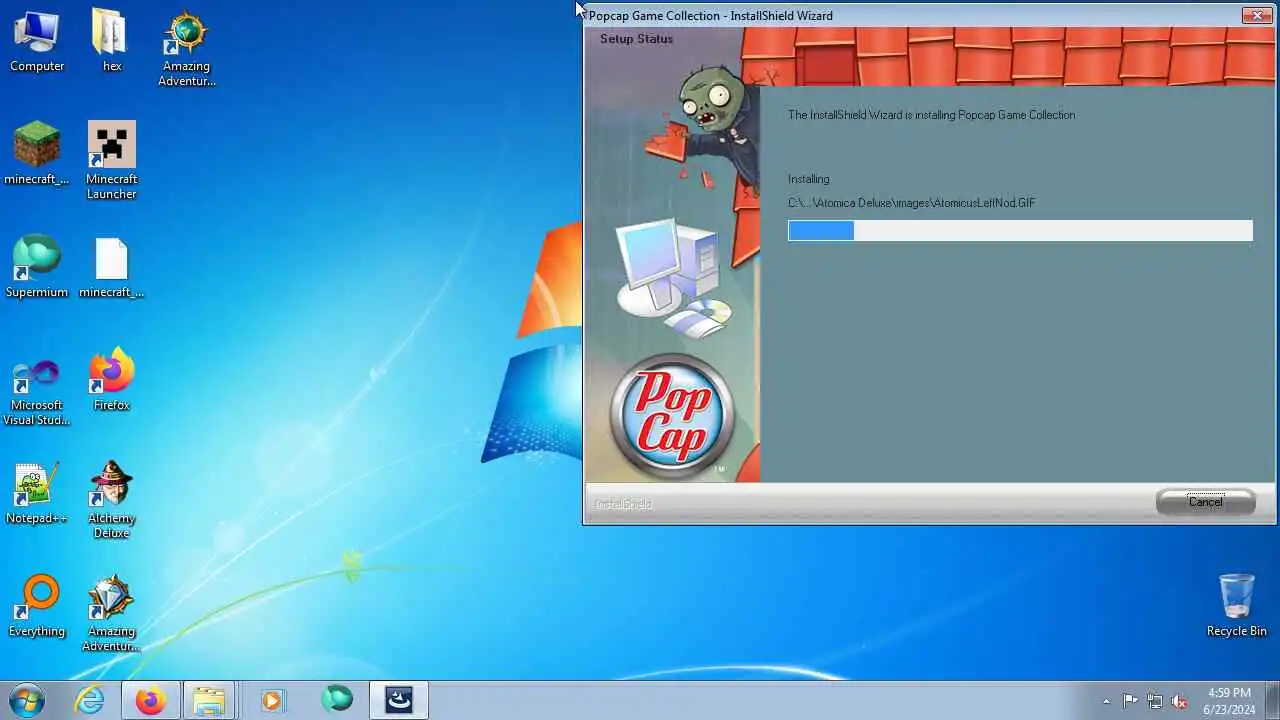Open the Windows Start menu orb
Viewport: 1280px width, 720px height.
click(x=27, y=700)
